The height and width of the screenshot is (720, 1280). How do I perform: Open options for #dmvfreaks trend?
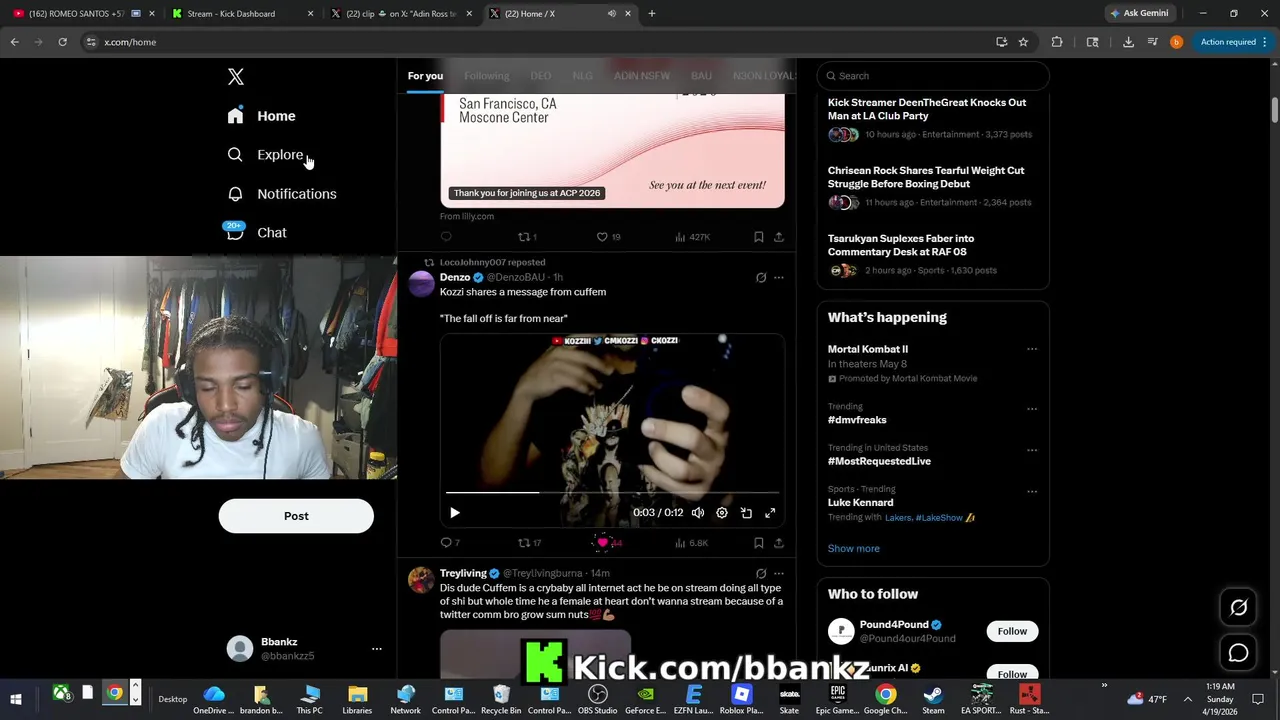pyautogui.click(x=1032, y=409)
